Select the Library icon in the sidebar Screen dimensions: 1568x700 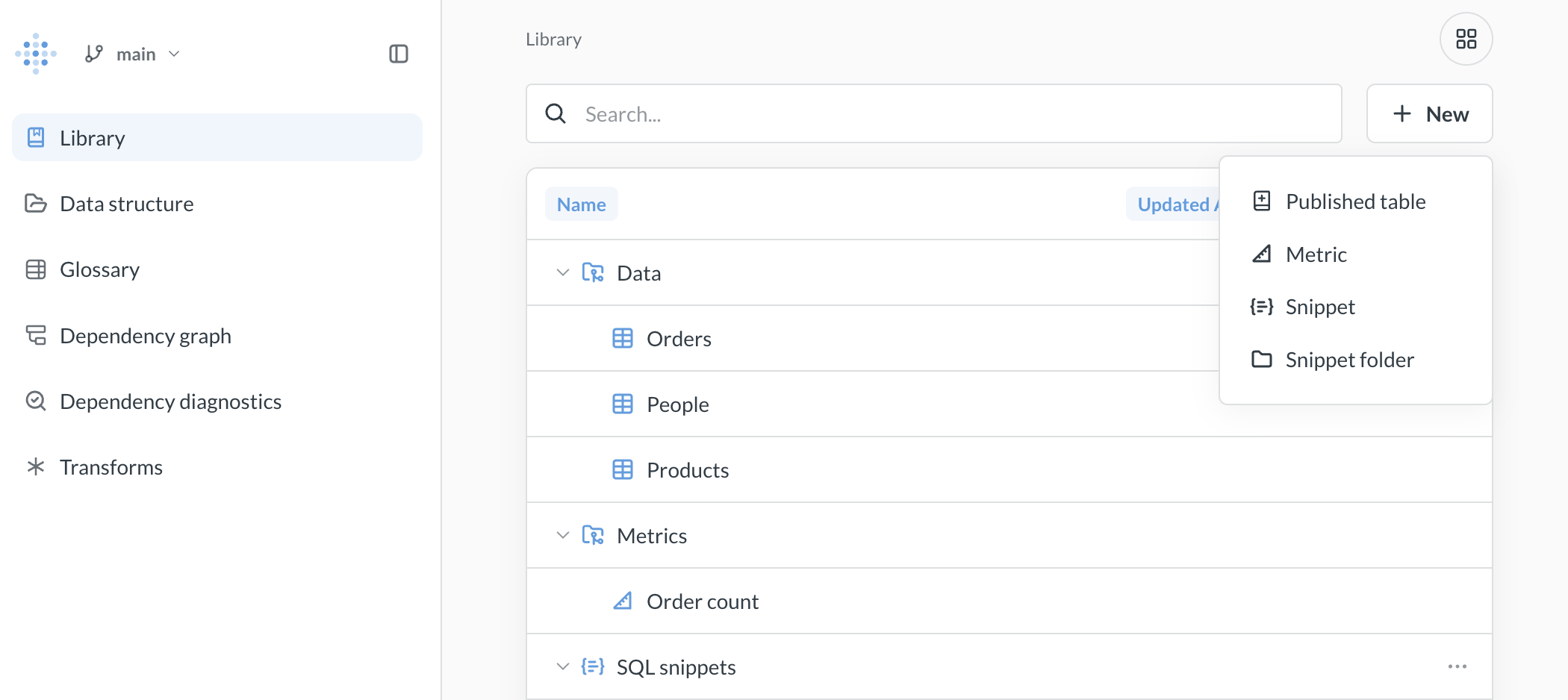[35, 137]
